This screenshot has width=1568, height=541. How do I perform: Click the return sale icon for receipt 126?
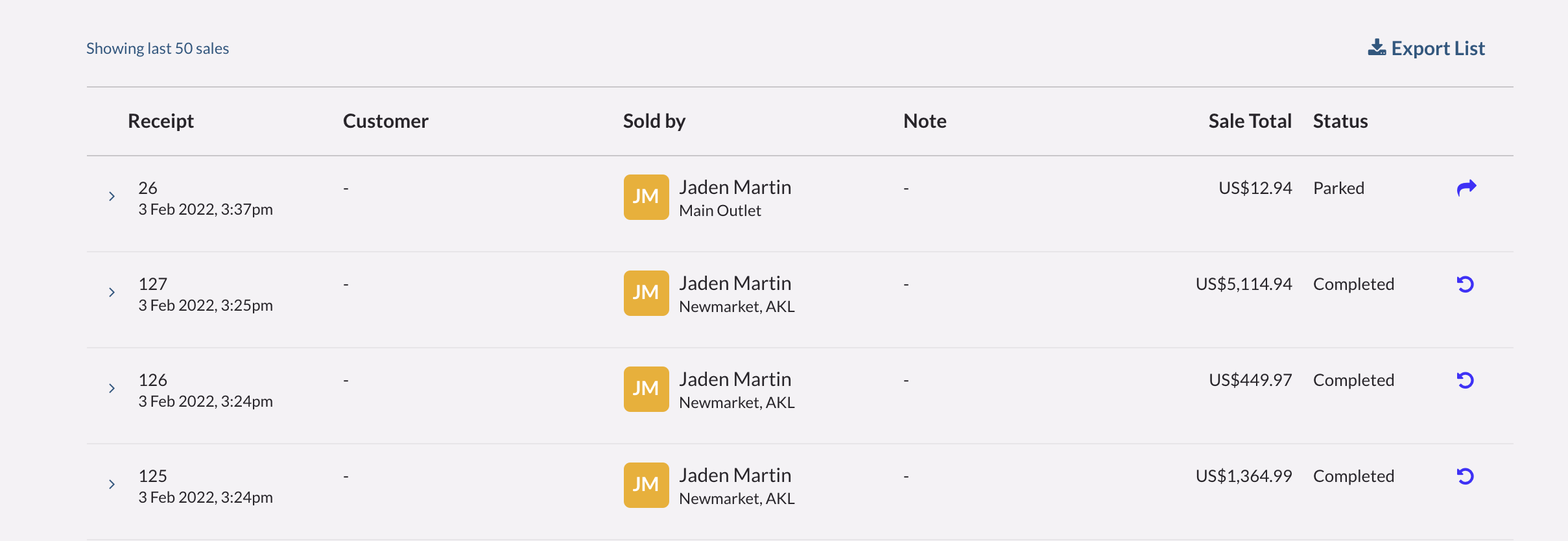tap(1465, 380)
